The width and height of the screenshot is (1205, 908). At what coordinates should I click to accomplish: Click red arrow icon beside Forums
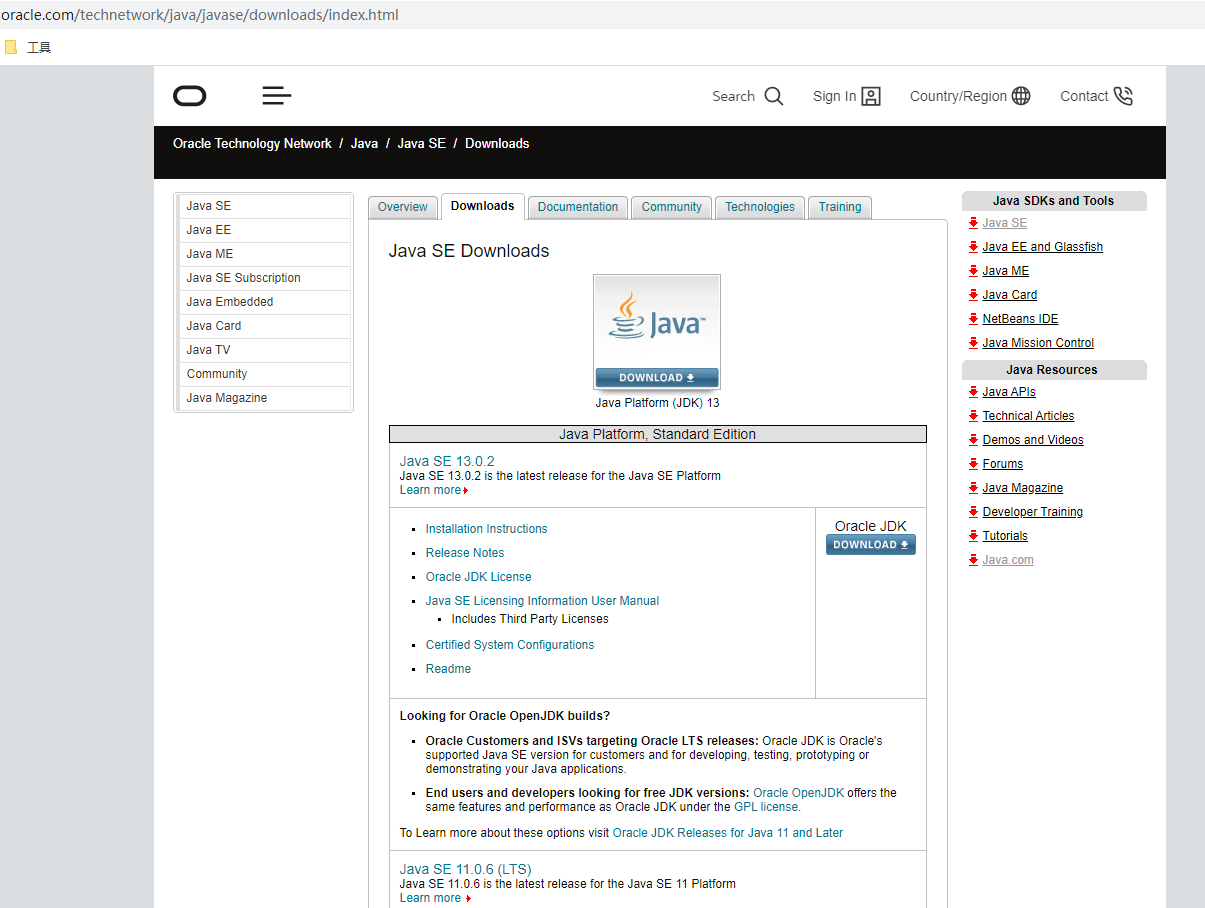pyautogui.click(x=973, y=464)
